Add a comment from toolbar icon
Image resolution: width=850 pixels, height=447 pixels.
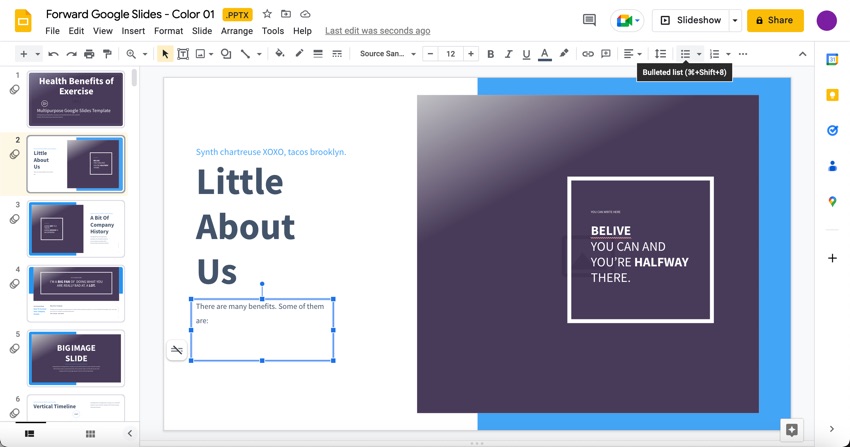(x=606, y=54)
